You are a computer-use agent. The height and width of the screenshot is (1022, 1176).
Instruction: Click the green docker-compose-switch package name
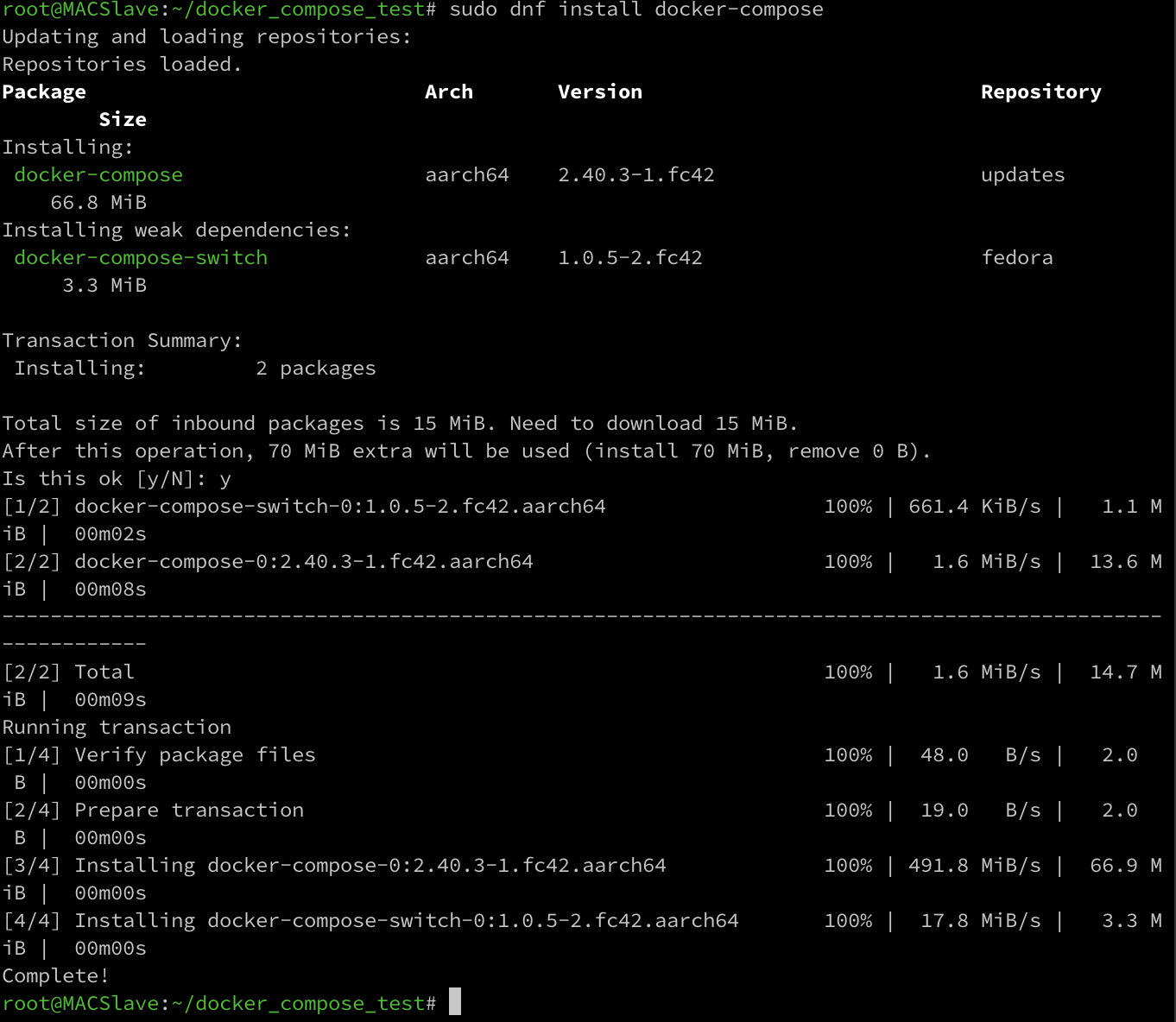pos(141,257)
